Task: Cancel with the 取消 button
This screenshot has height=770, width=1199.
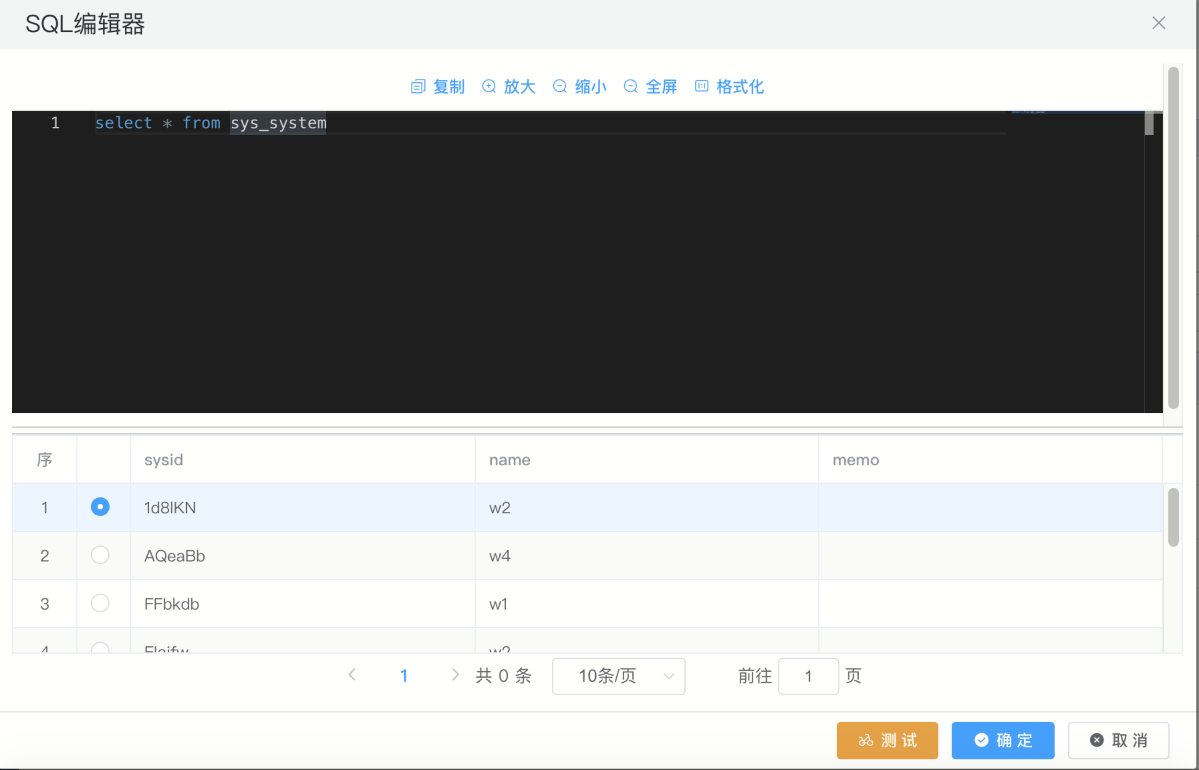Action: click(1118, 740)
